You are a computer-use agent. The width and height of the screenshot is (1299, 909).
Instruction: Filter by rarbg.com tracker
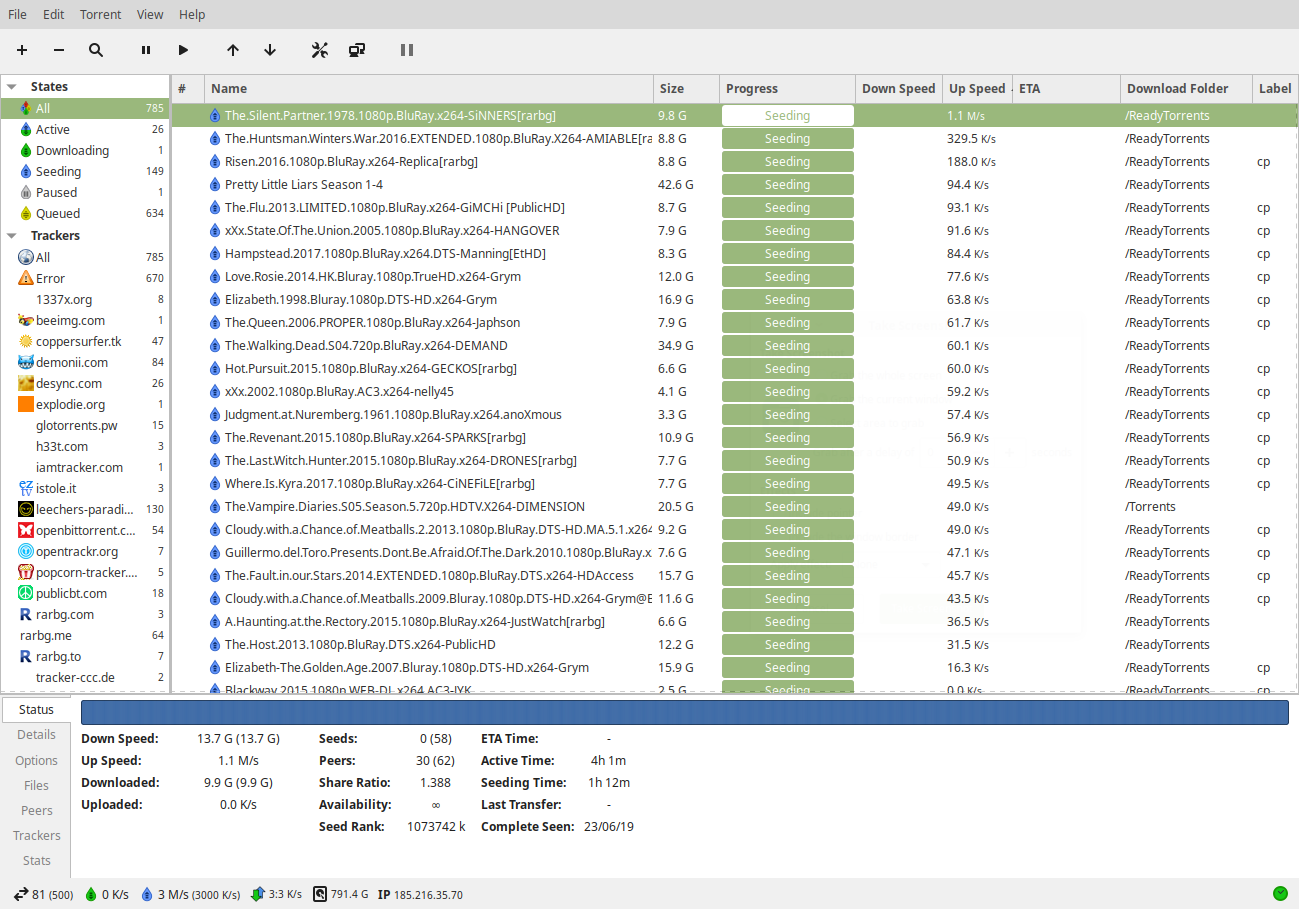click(85, 614)
